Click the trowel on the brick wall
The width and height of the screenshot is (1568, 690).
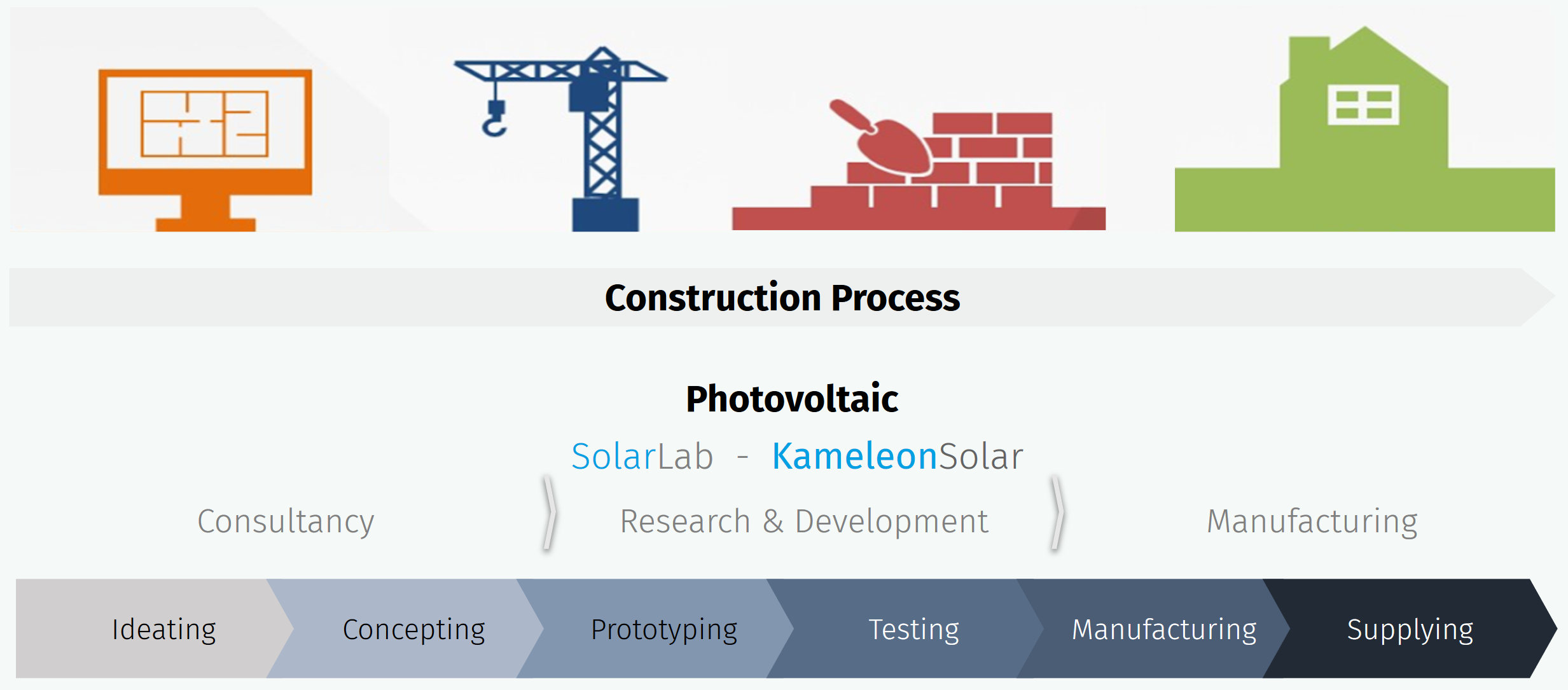881,137
